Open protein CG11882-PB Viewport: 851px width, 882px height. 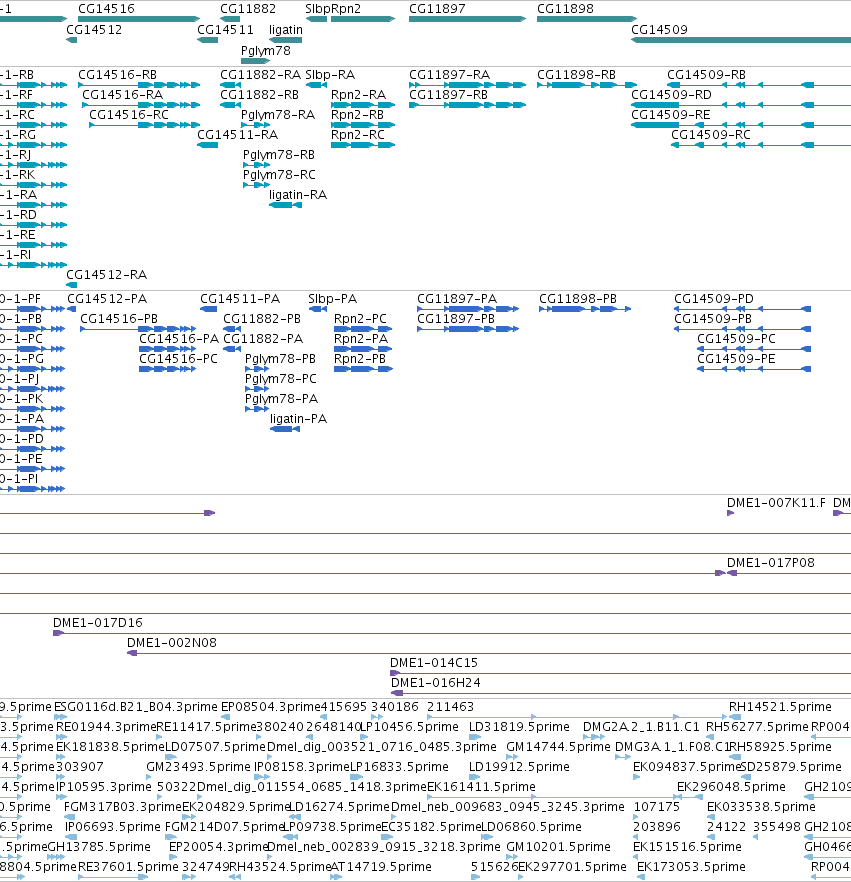pyautogui.click(x=262, y=319)
